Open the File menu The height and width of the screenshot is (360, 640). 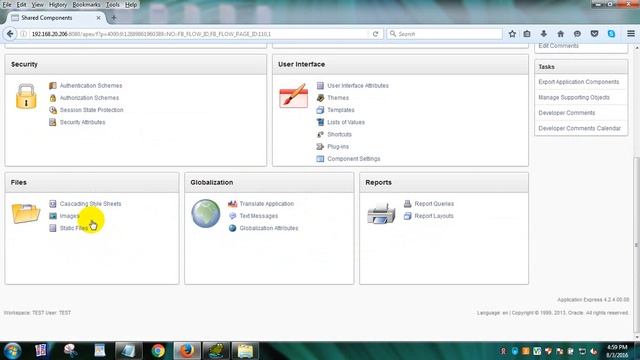coord(7,5)
